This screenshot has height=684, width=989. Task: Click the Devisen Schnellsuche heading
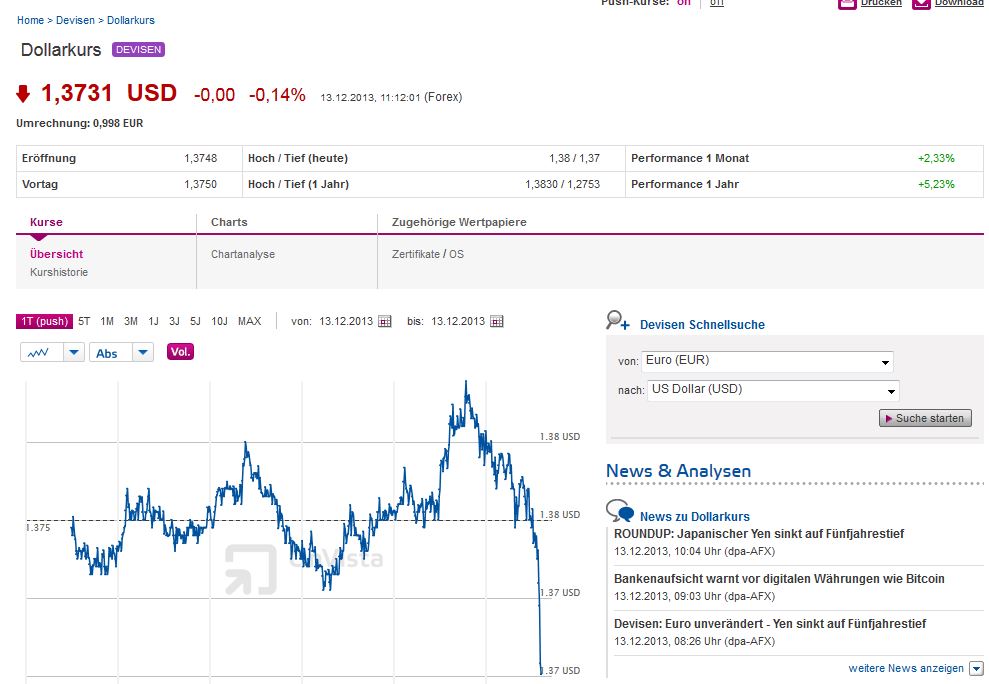702,325
